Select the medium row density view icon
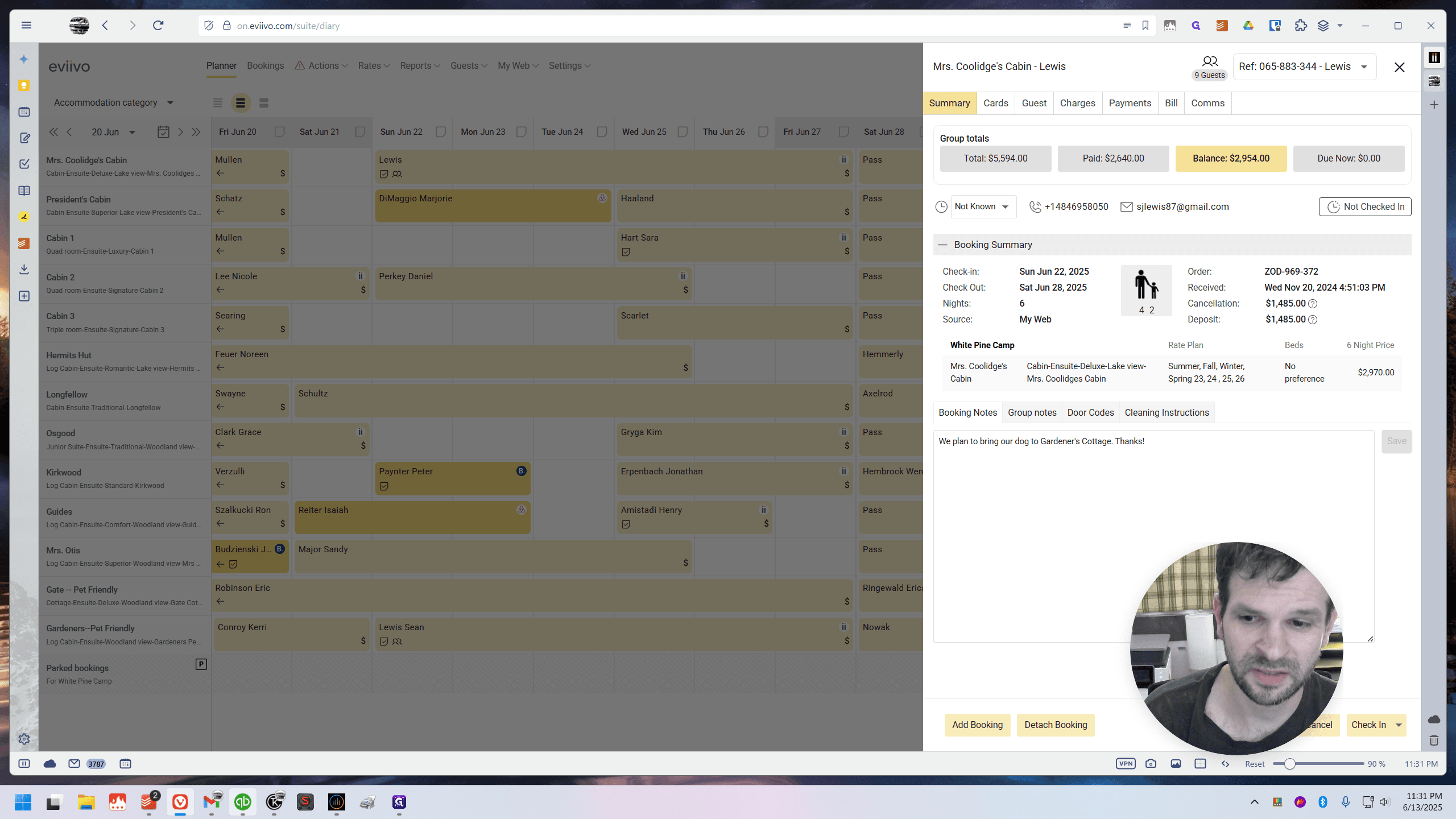This screenshot has width=1456, height=819. point(241,103)
